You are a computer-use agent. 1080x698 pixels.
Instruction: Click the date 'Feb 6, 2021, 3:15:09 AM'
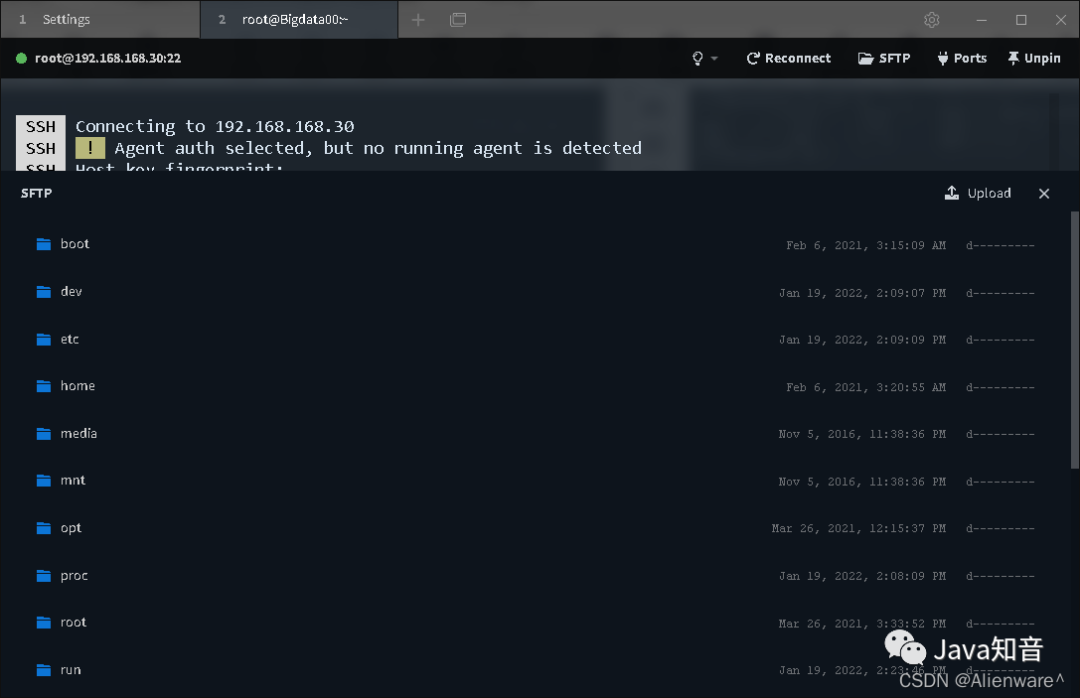tap(866, 245)
